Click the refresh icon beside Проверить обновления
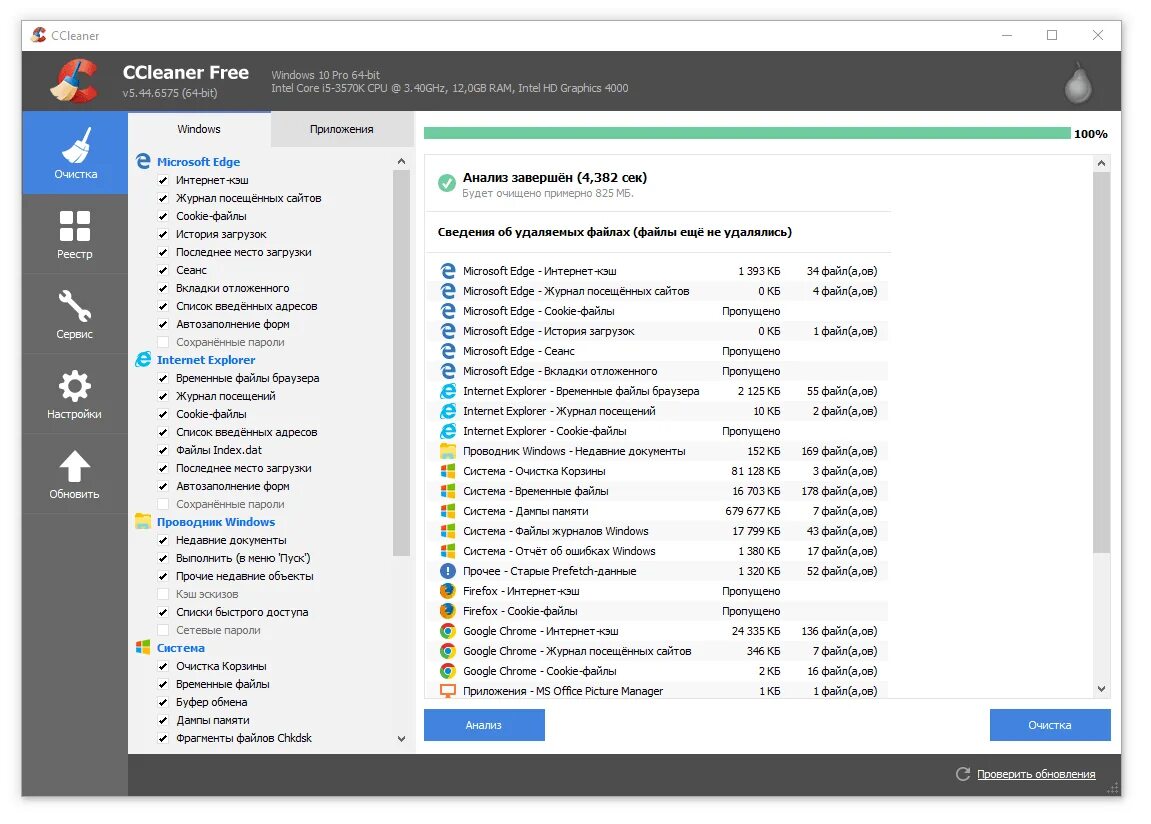Viewport: 1151px width, 824px height. [x=963, y=774]
